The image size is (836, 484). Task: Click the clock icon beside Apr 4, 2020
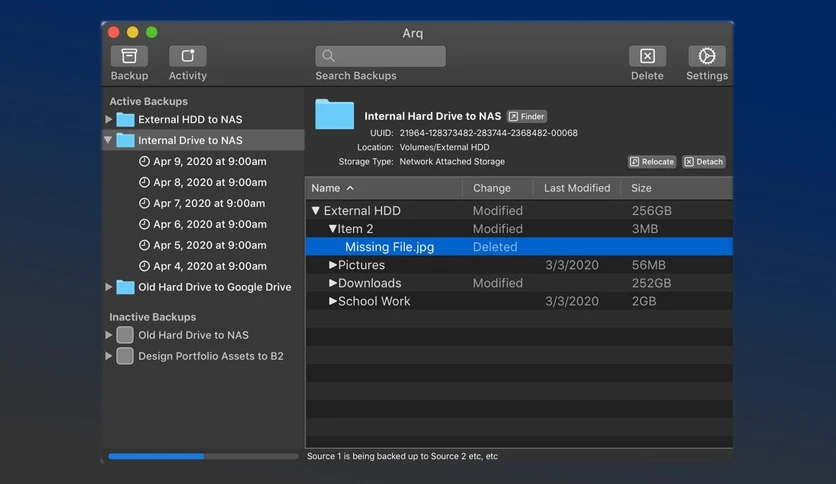coord(144,266)
